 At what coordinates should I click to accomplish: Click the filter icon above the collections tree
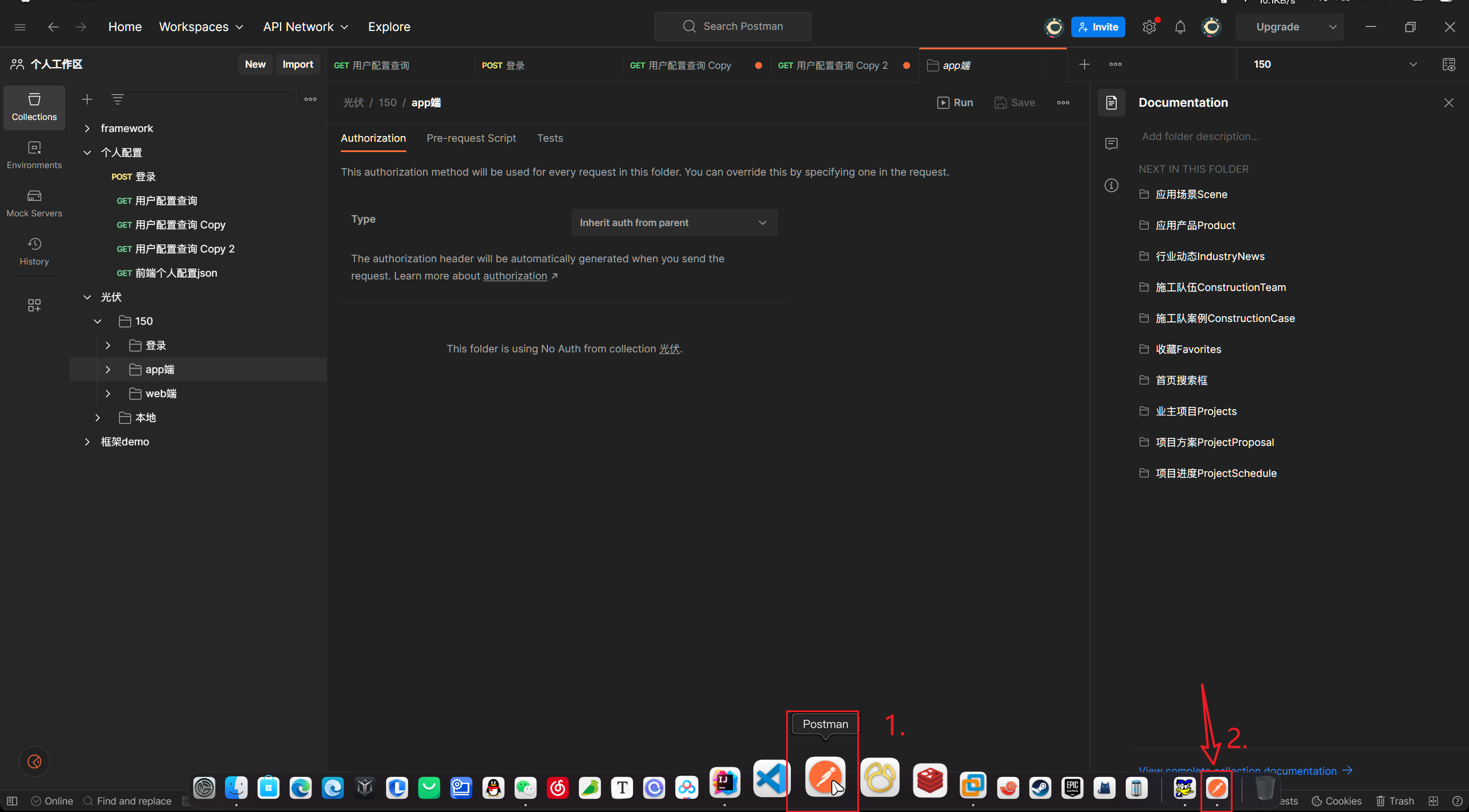[117, 99]
